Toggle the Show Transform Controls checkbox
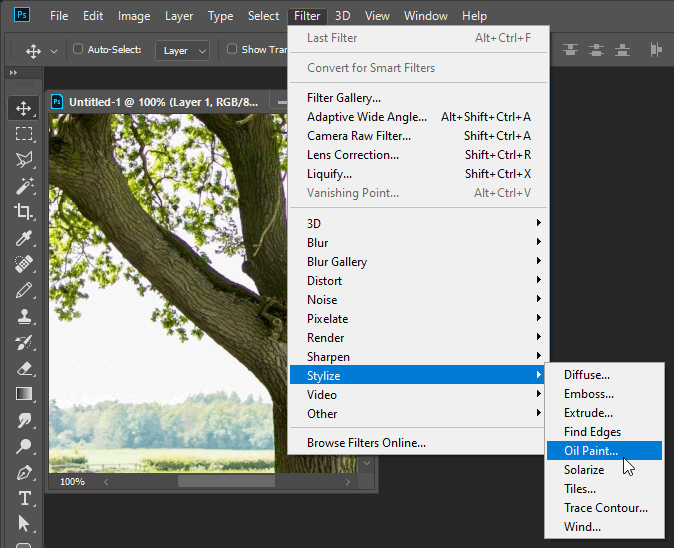The height and width of the screenshot is (548, 674). pyautogui.click(x=232, y=49)
